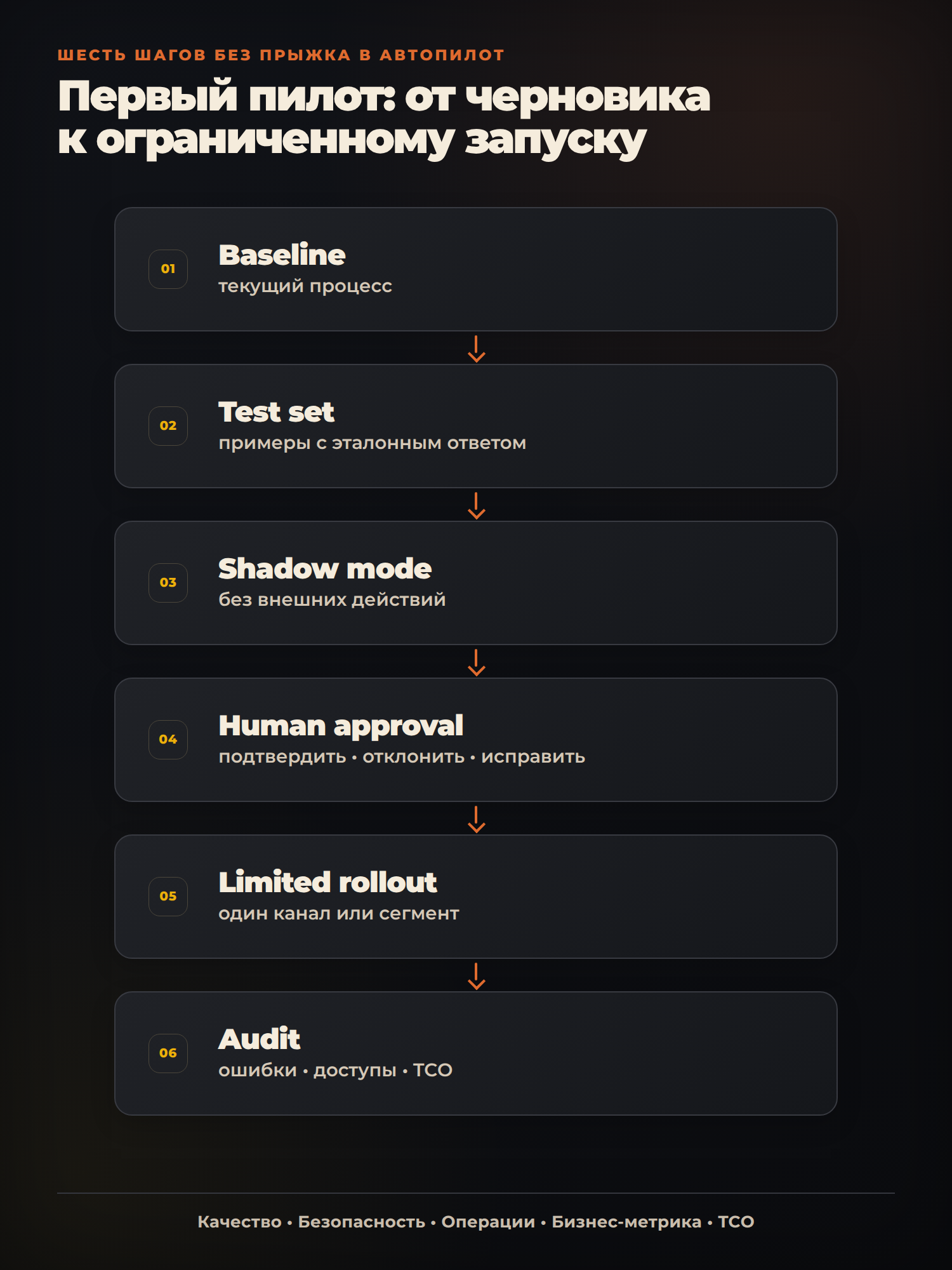The width and height of the screenshot is (952, 1270).
Task: Open the Limited rollout step
Action: tap(476, 897)
